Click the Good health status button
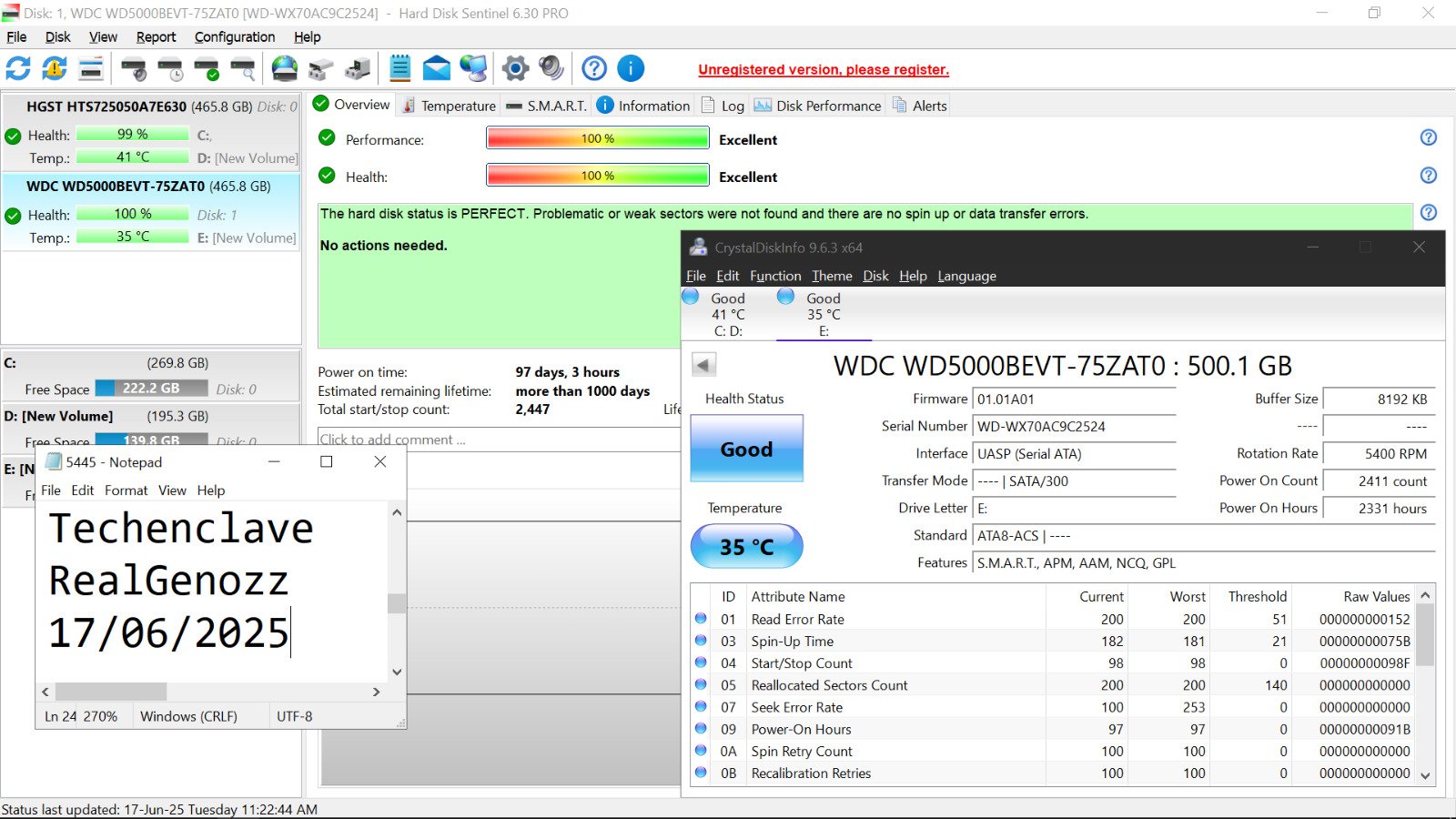 tap(746, 449)
